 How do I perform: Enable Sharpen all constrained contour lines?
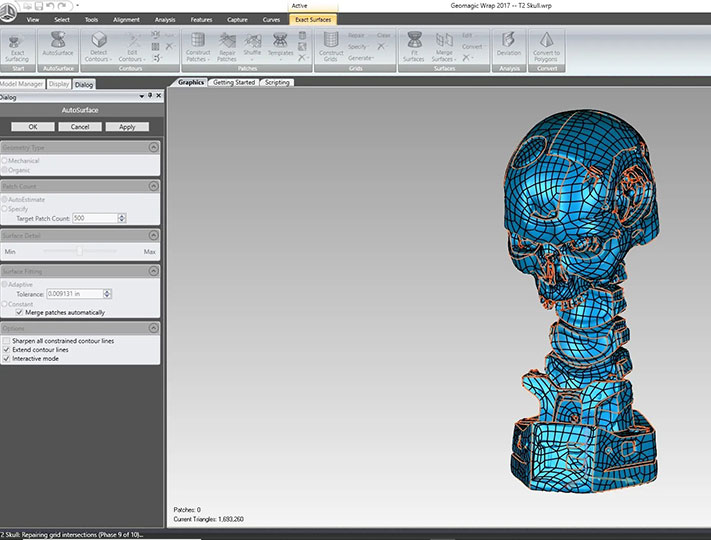pyautogui.click(x=7, y=341)
